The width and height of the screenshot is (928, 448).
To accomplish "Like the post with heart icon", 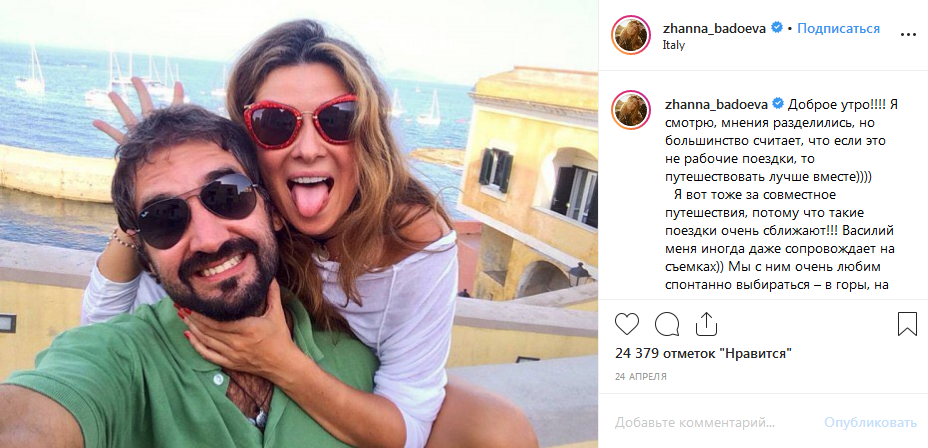I will tap(627, 324).
